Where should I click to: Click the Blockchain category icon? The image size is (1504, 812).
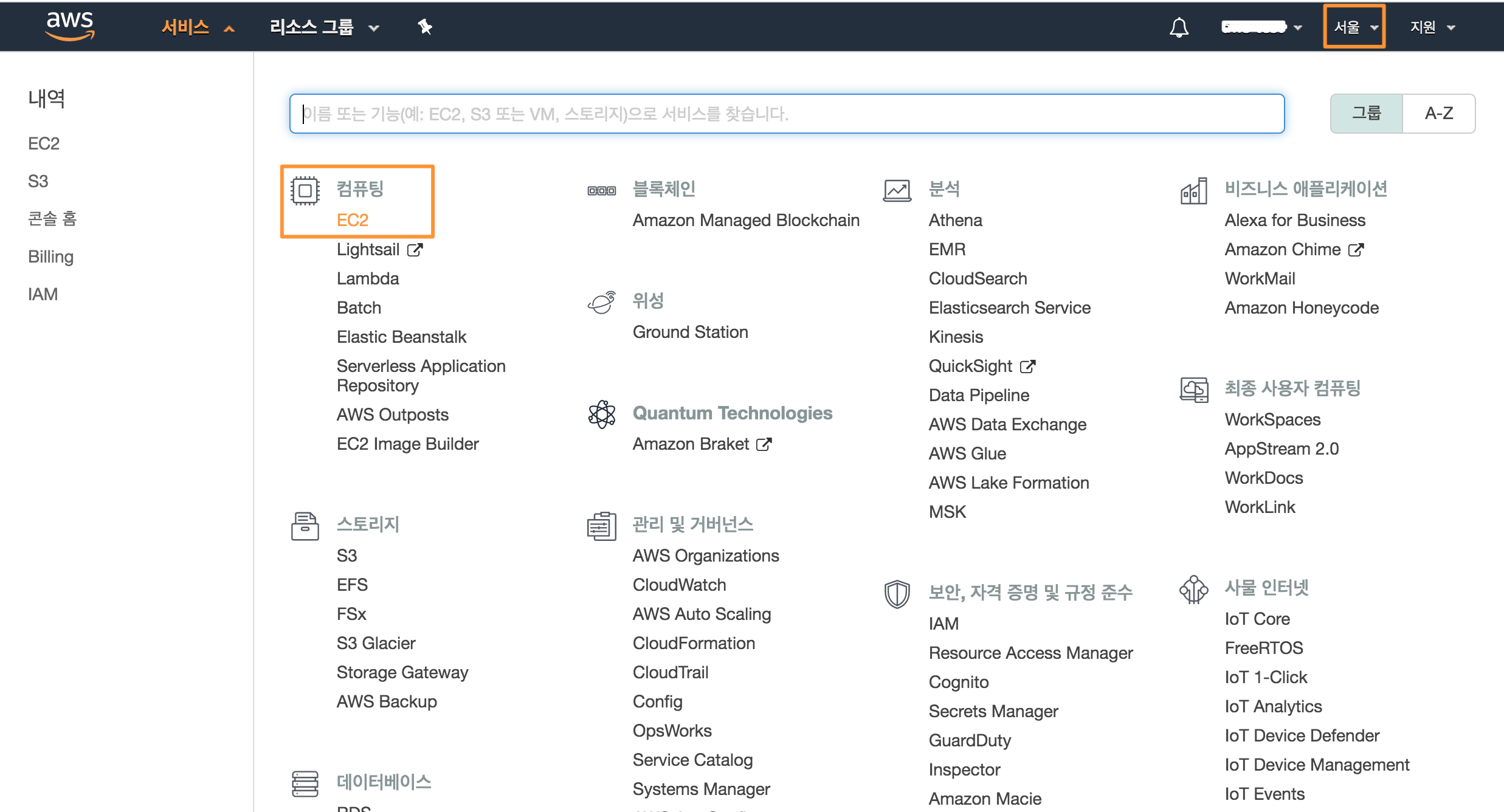pos(601,191)
